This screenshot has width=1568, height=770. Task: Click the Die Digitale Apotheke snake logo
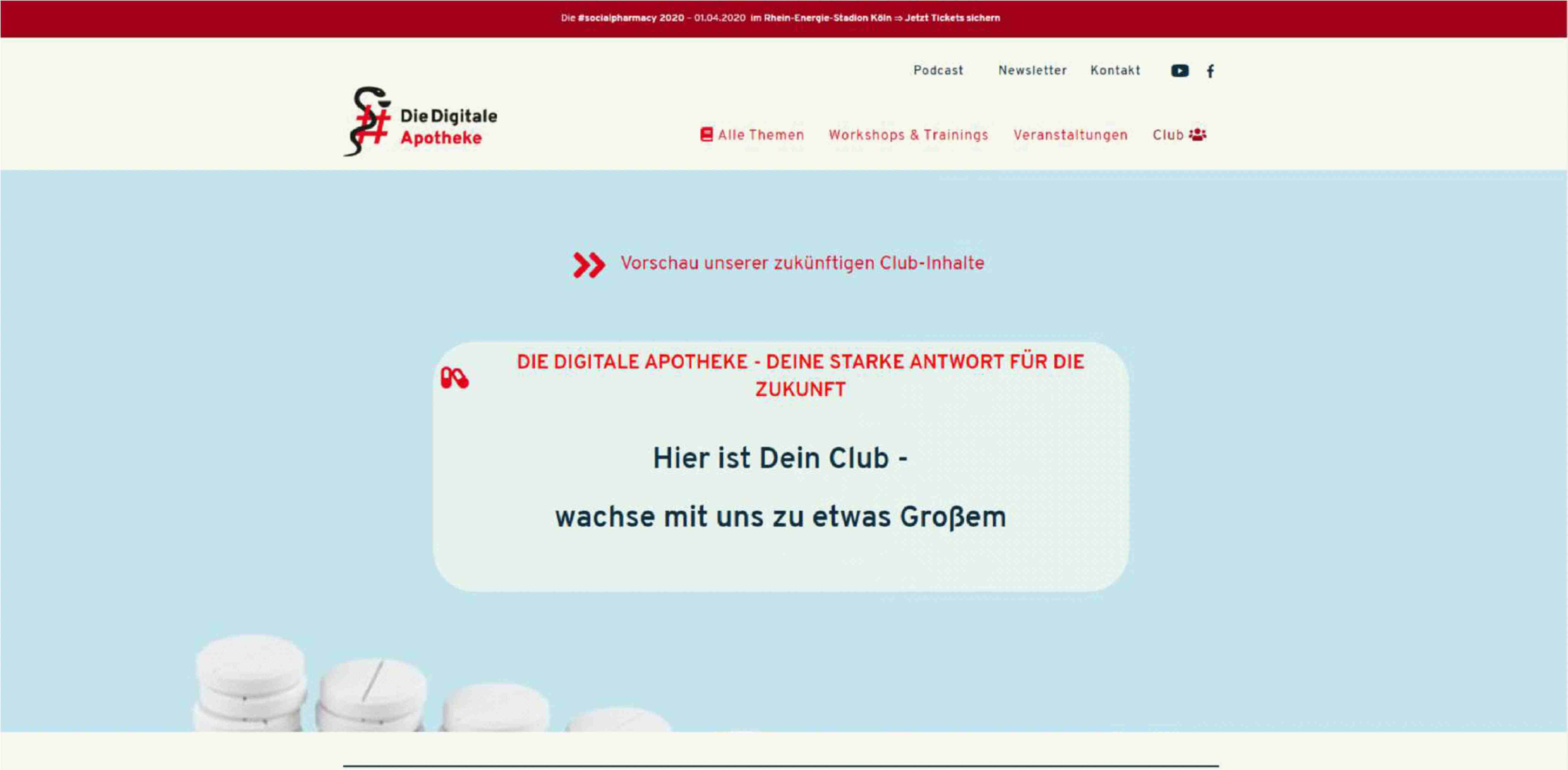click(x=368, y=121)
